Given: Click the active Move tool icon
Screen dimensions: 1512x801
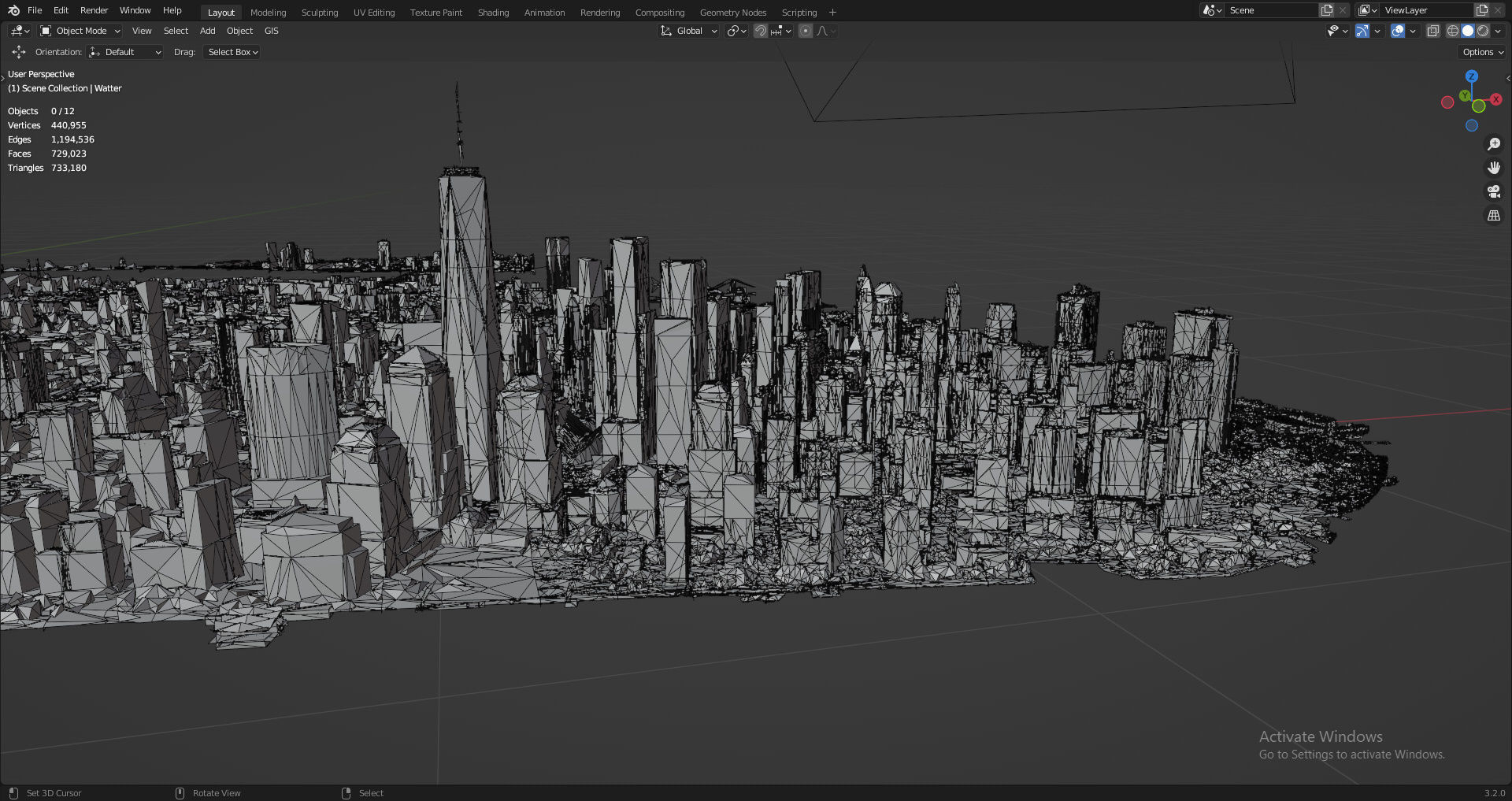Looking at the screenshot, I should [x=19, y=52].
